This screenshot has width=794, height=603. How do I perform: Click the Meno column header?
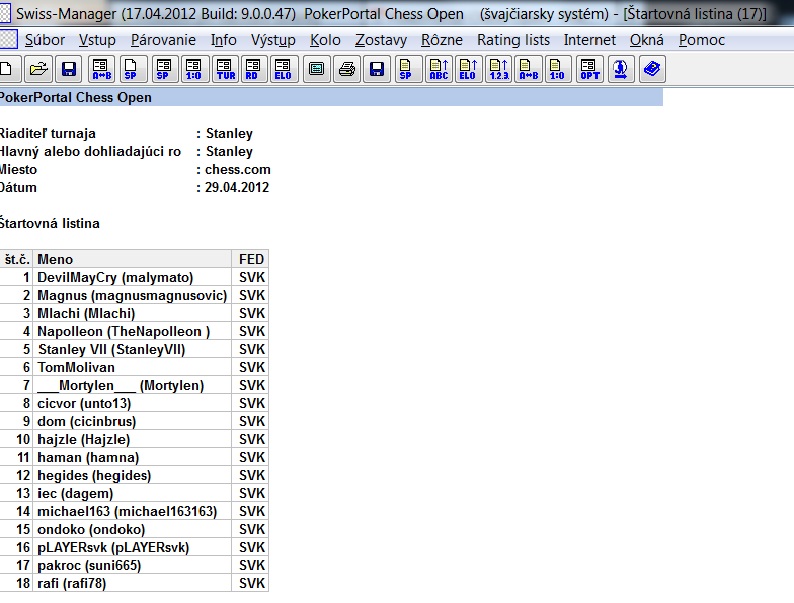click(x=133, y=259)
